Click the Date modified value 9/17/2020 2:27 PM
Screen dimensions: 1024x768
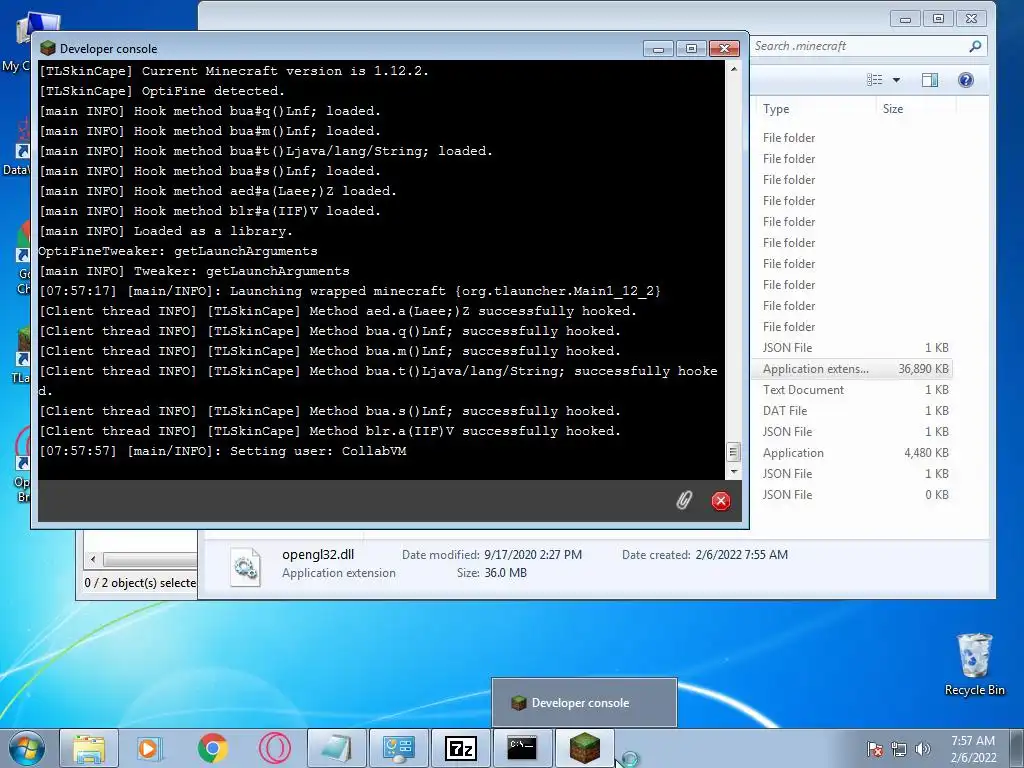533,555
